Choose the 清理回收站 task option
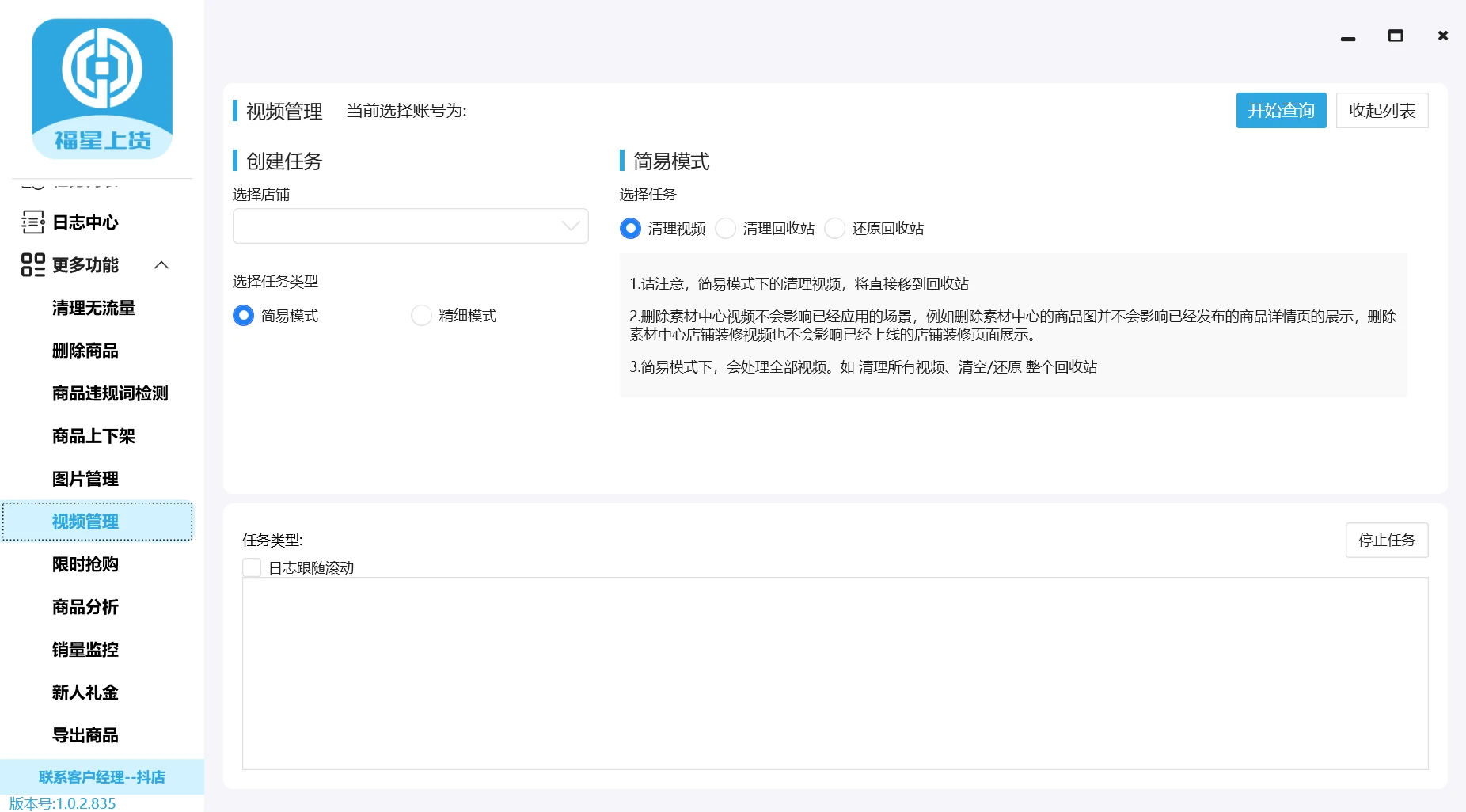The image size is (1466, 812). [725, 229]
